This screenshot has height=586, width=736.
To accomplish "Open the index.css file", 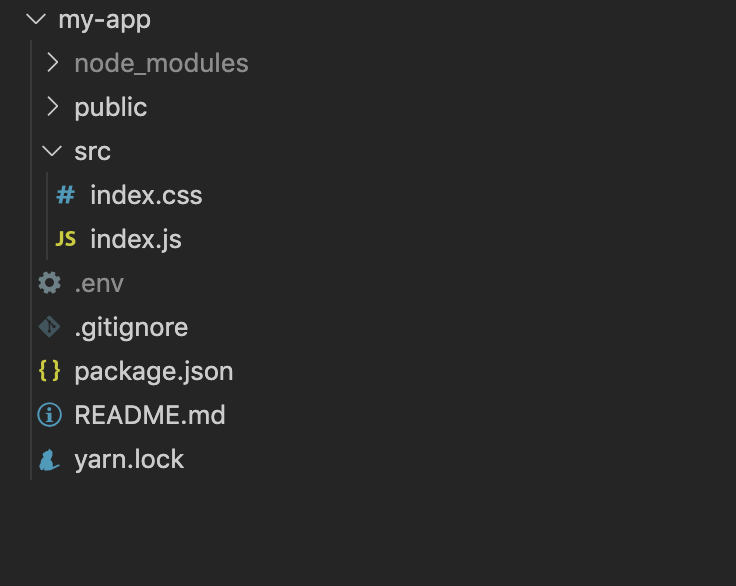I will [146, 195].
